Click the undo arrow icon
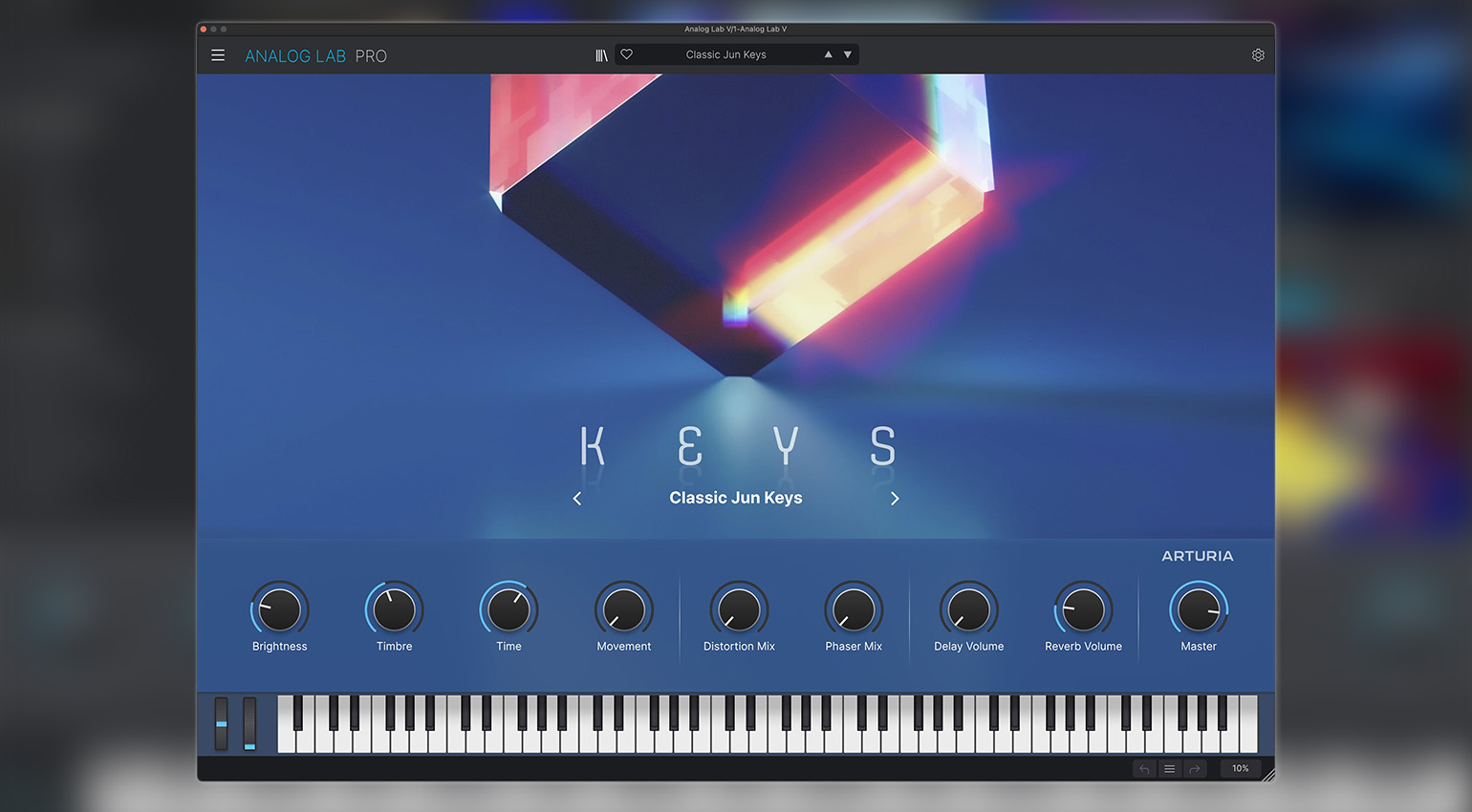The image size is (1472, 812). (x=1144, y=768)
